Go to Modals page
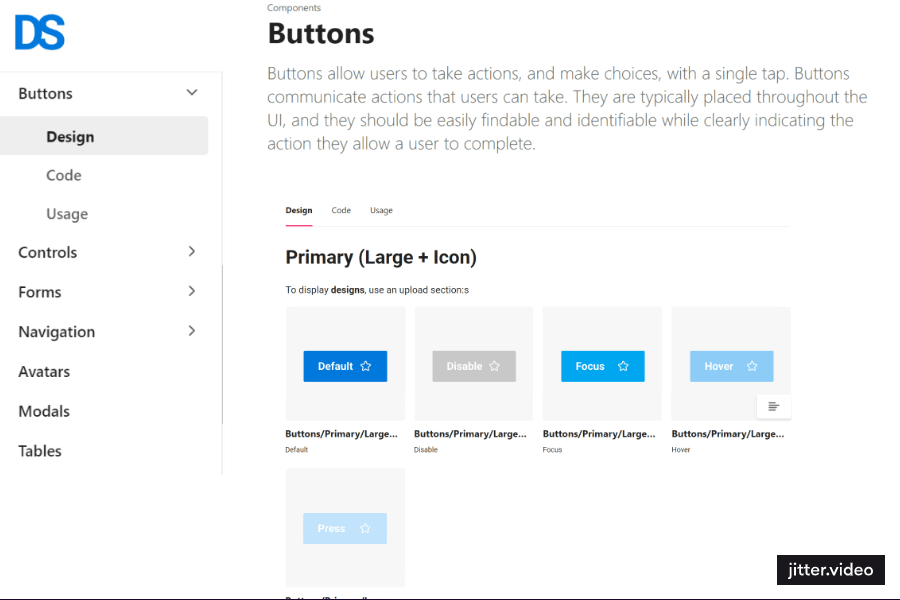The image size is (900, 600). point(44,411)
